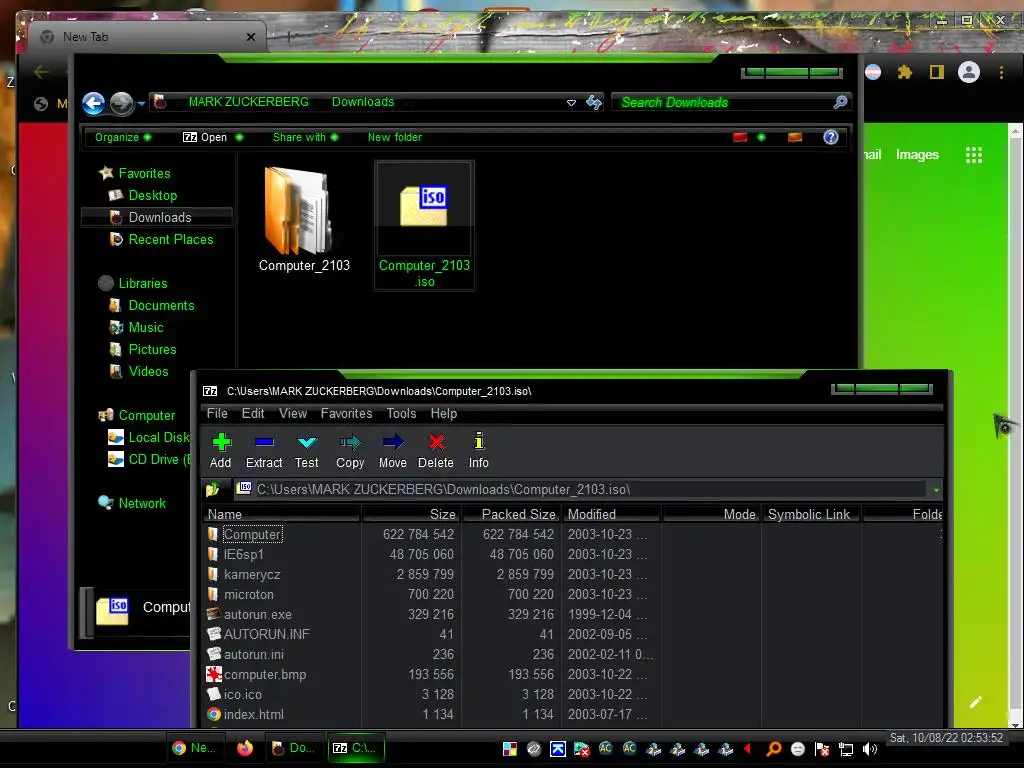The image size is (1024, 768).
Task: Open Action Center flag tray icon
Action: pyautogui.click(x=822, y=749)
